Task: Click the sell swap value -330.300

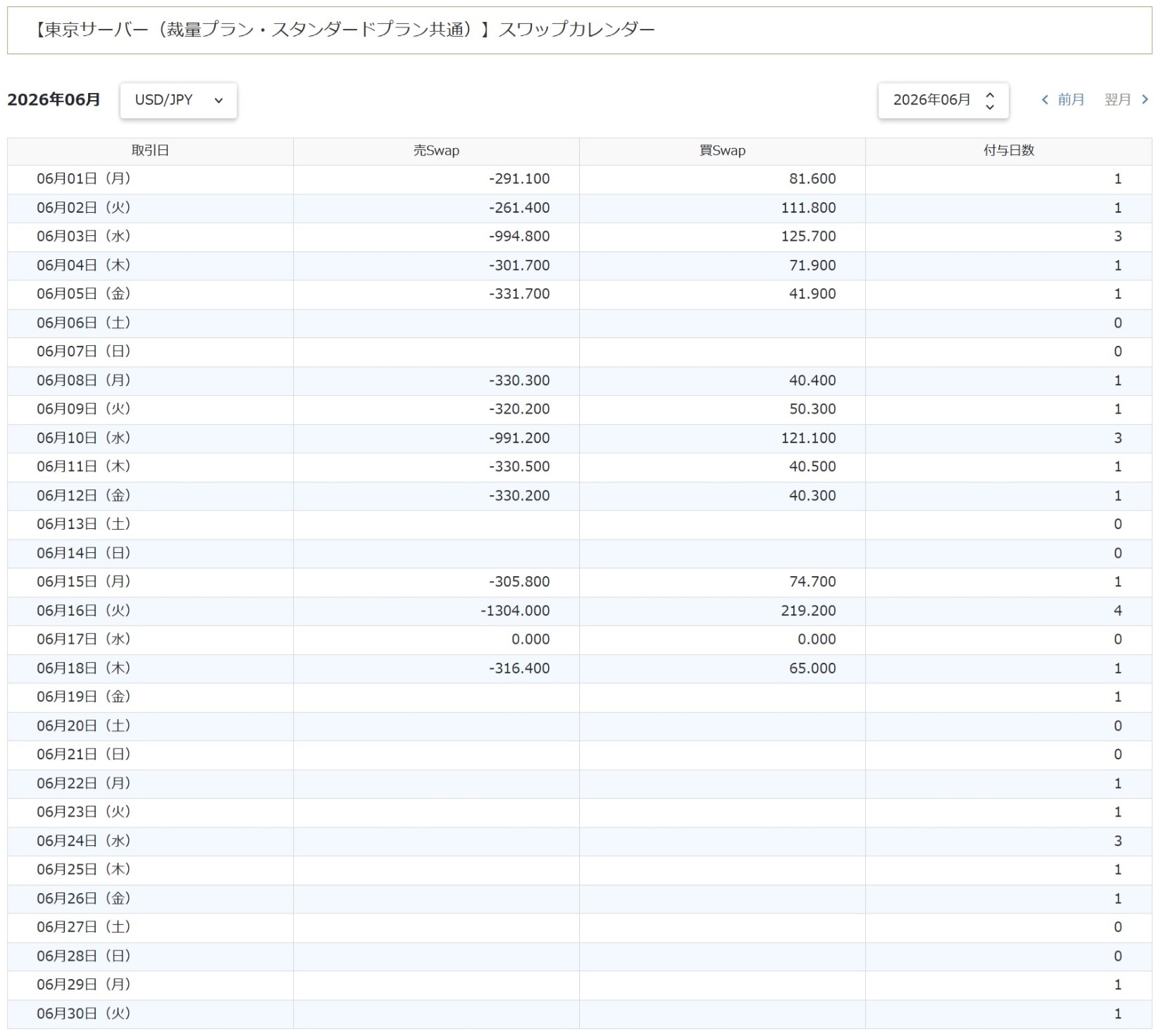Action: (x=519, y=380)
